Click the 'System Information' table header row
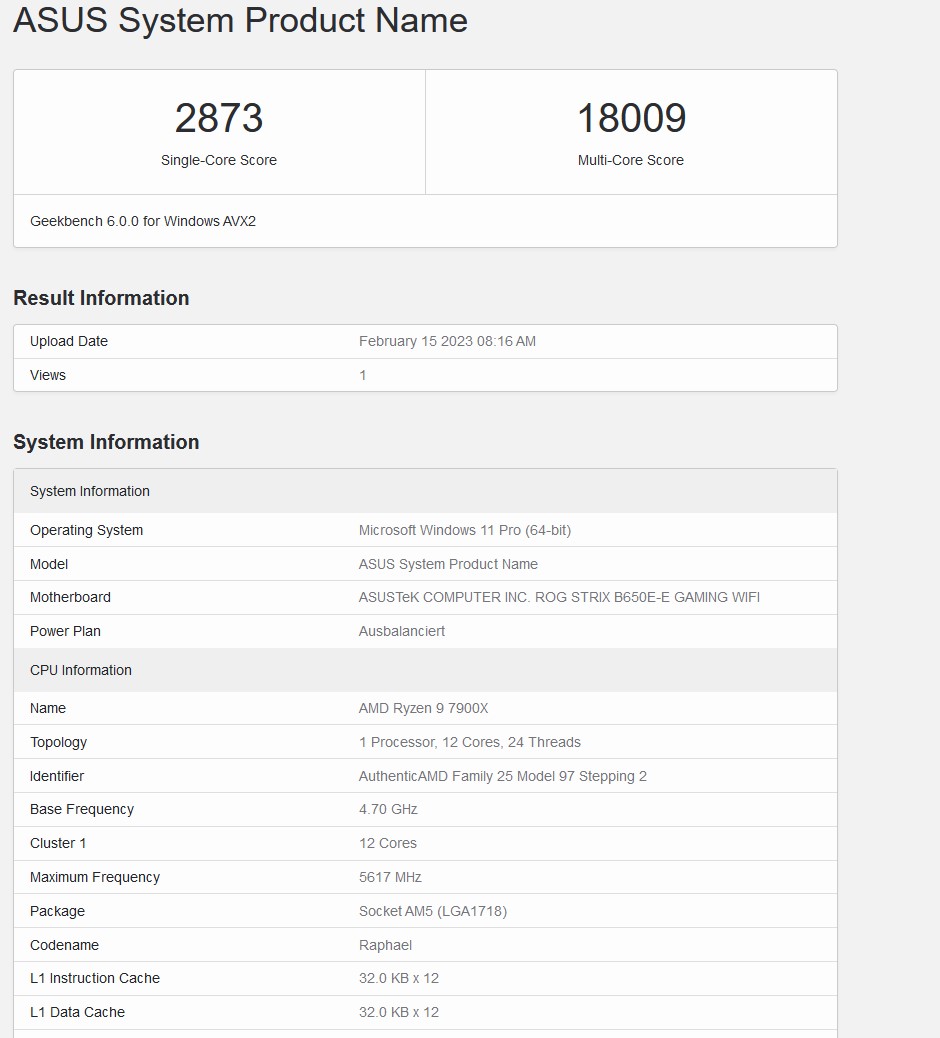 pyautogui.click(x=426, y=491)
